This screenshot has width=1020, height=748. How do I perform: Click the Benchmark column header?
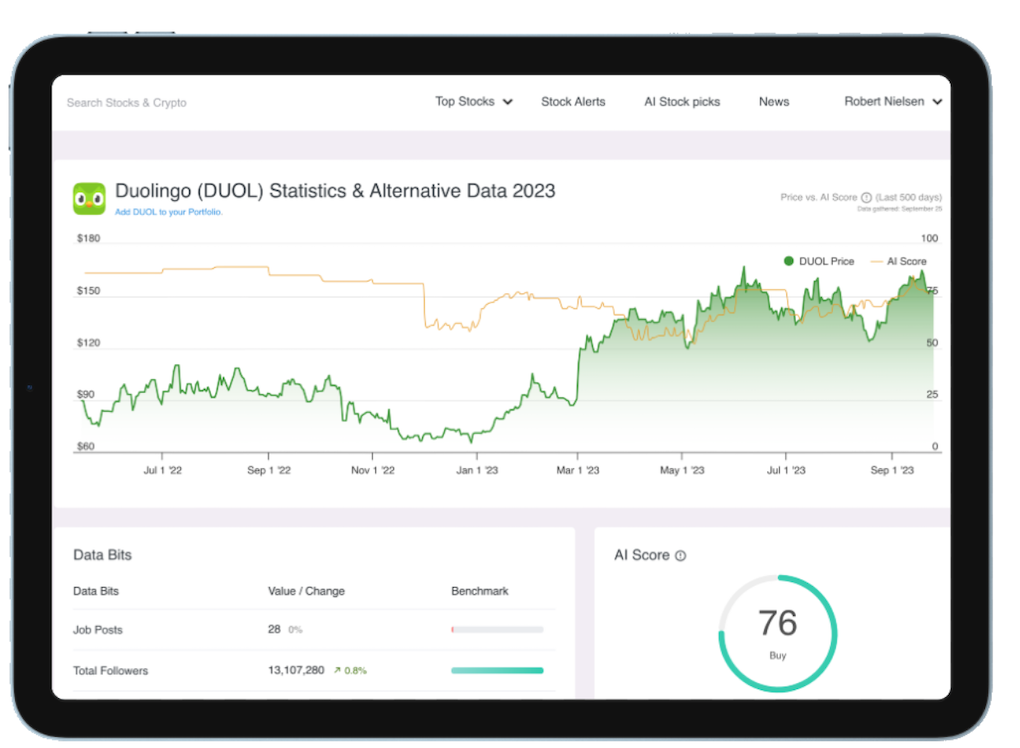coord(479,591)
